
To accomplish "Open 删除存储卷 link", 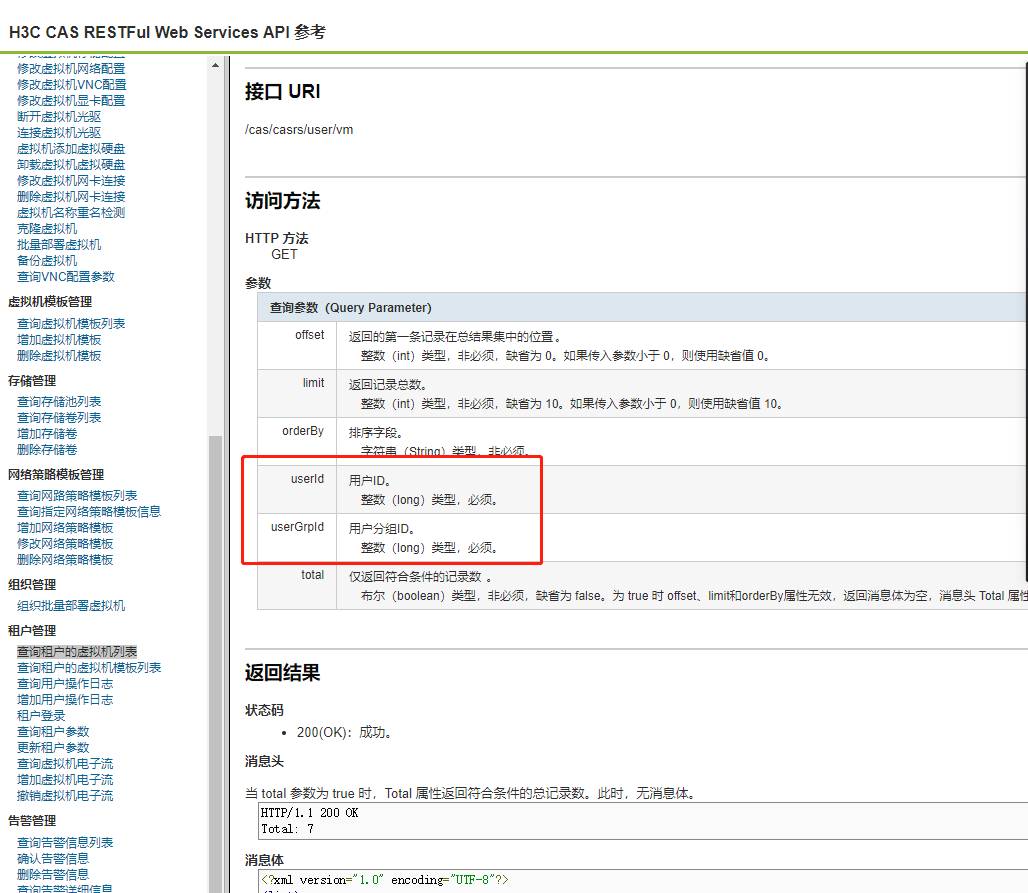I will click(47, 450).
